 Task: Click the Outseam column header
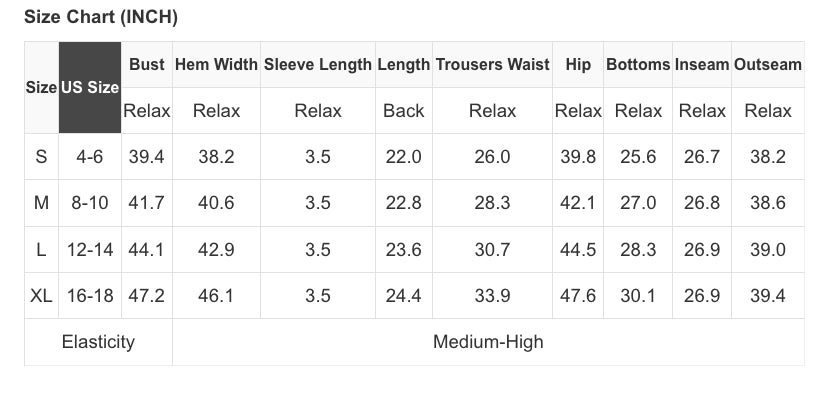[x=768, y=64]
